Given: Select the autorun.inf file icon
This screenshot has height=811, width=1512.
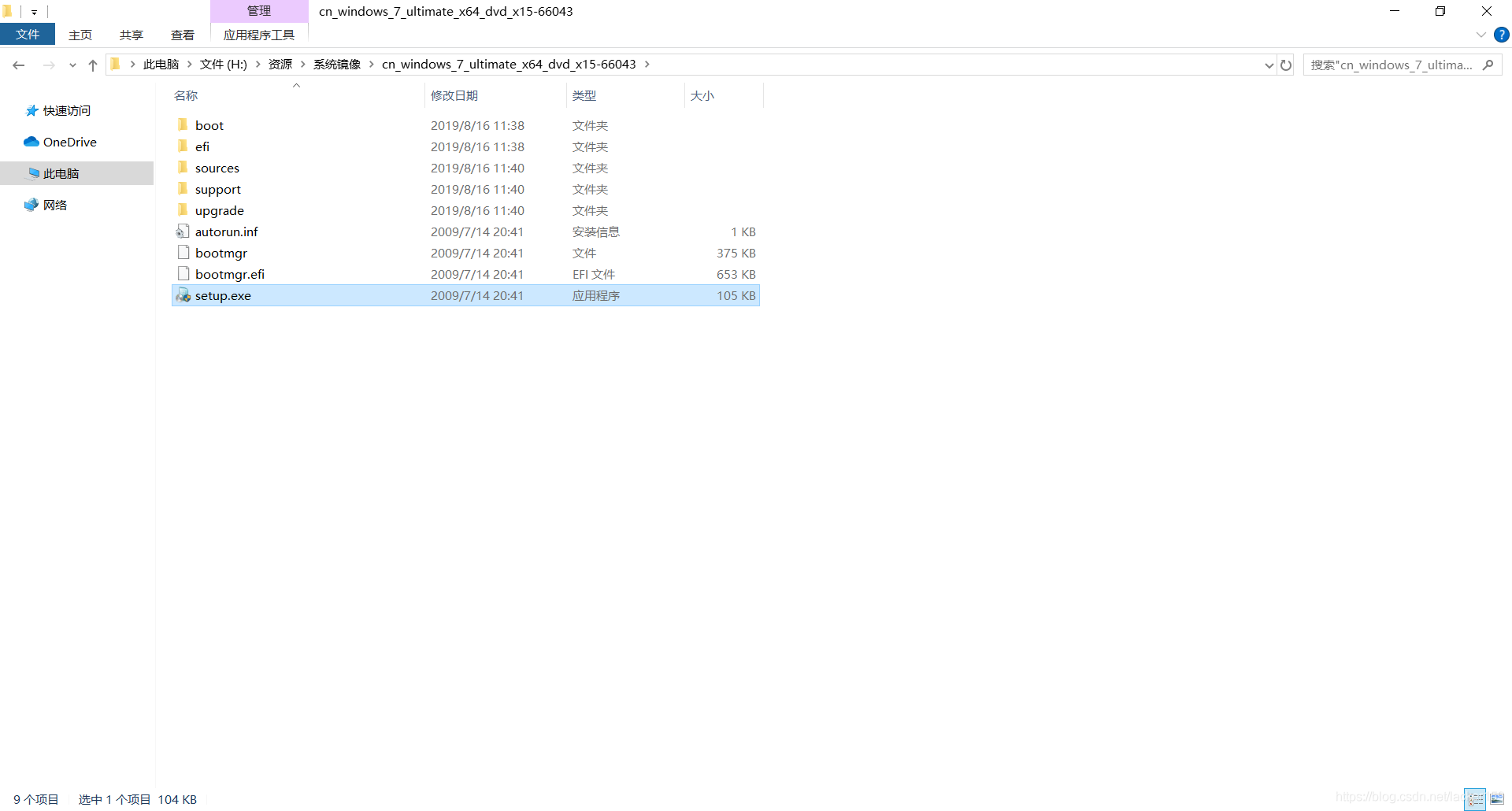Looking at the screenshot, I should click(x=183, y=231).
